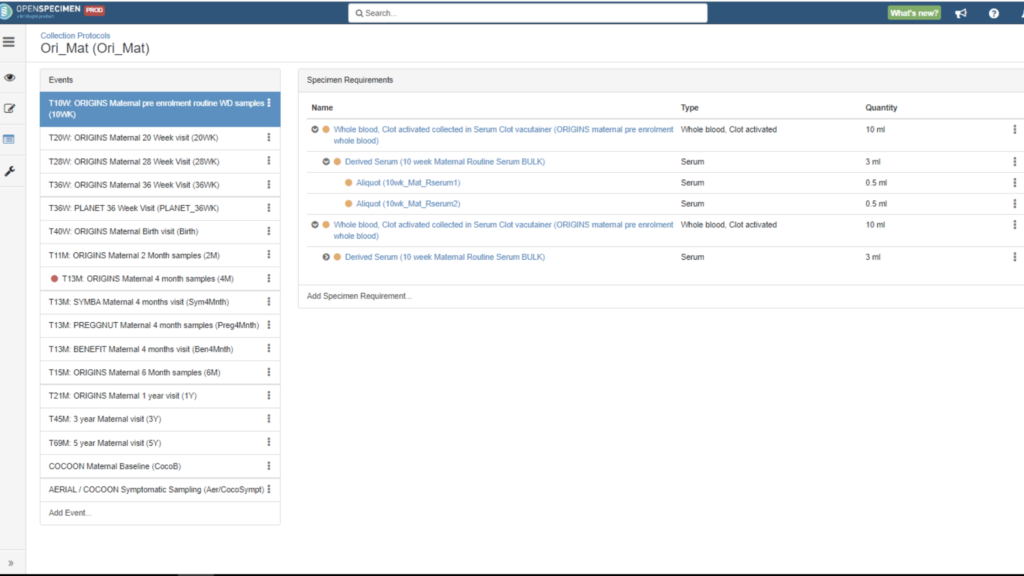This screenshot has width=1024, height=576.
Task: Click the red indicator beside T13M 4 month samples
Action: pos(55,278)
